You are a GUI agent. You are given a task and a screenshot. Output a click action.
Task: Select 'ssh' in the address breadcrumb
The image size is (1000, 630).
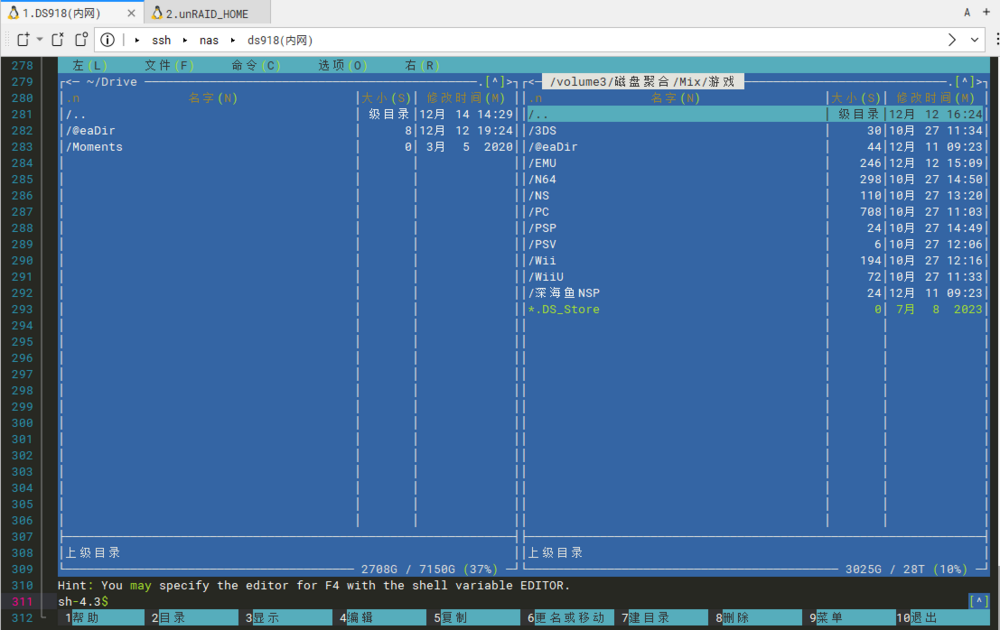[161, 40]
